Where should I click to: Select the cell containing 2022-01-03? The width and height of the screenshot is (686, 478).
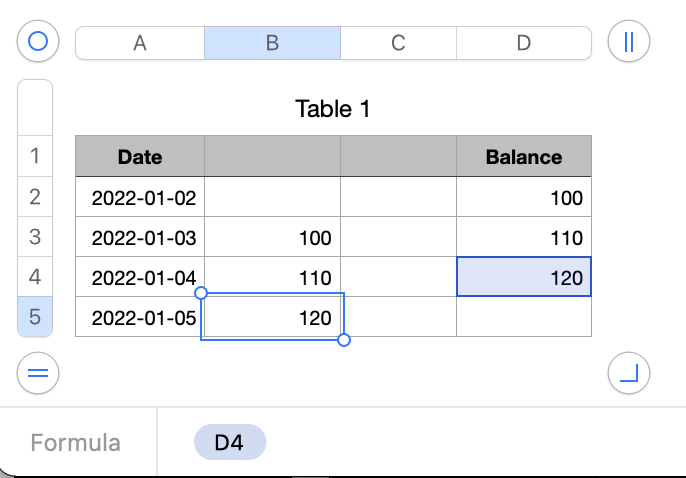point(140,237)
